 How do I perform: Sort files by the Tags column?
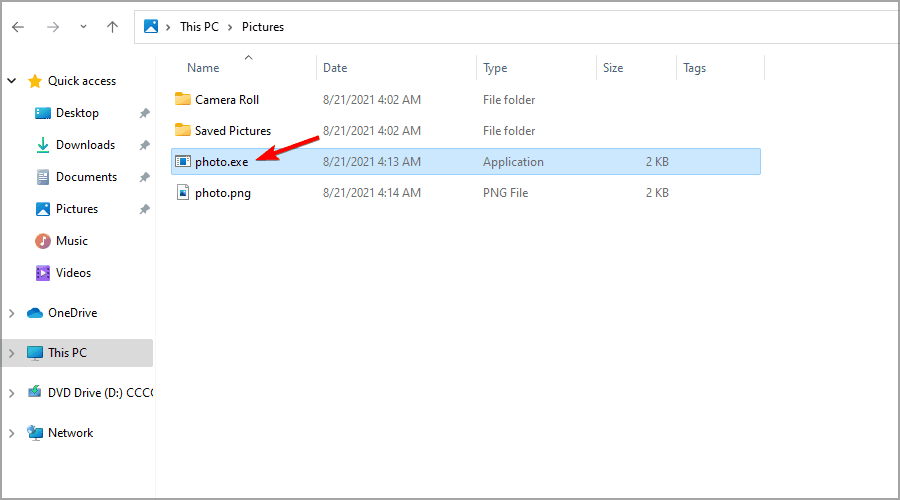[695, 68]
